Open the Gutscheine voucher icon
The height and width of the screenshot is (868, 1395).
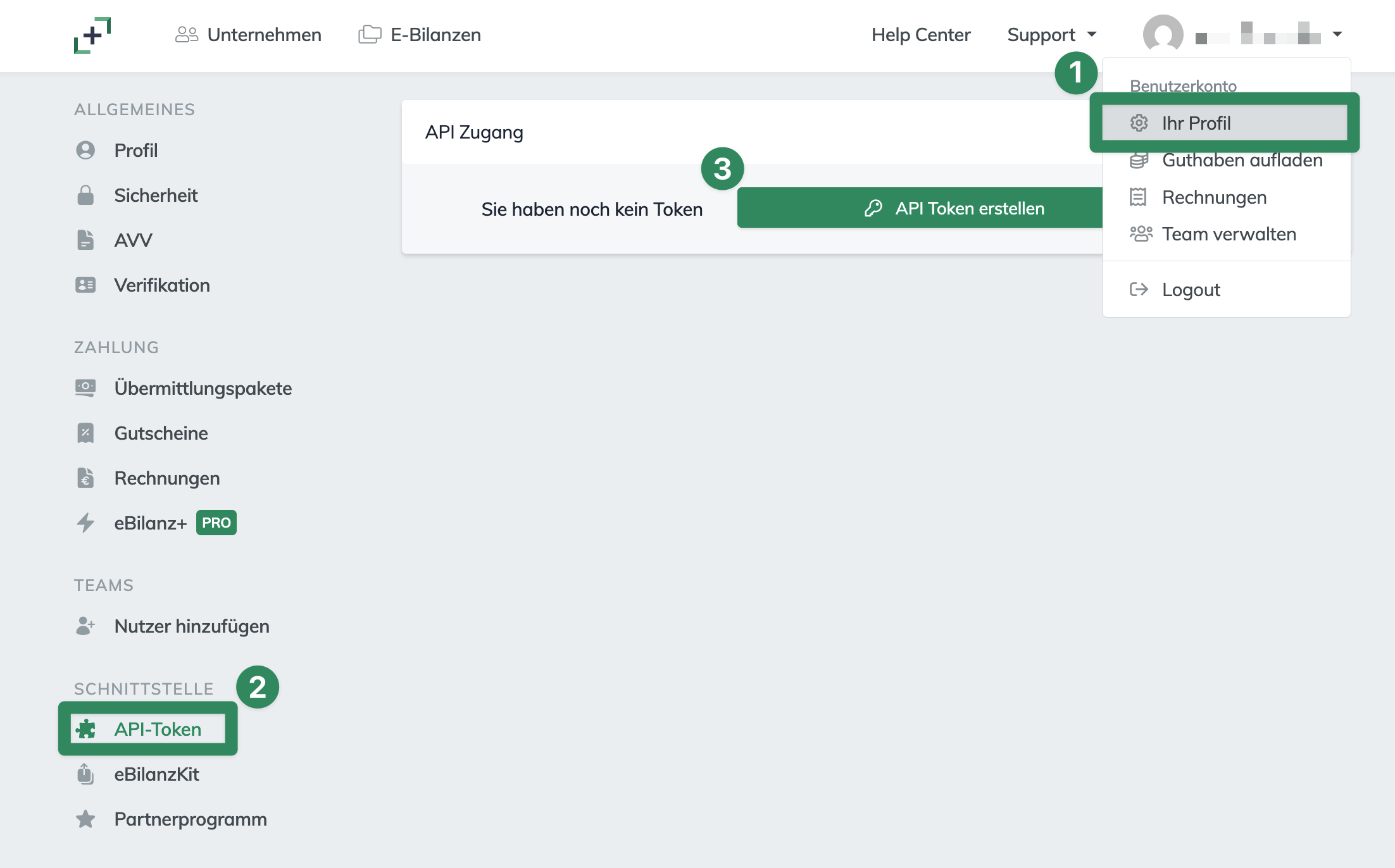(85, 433)
